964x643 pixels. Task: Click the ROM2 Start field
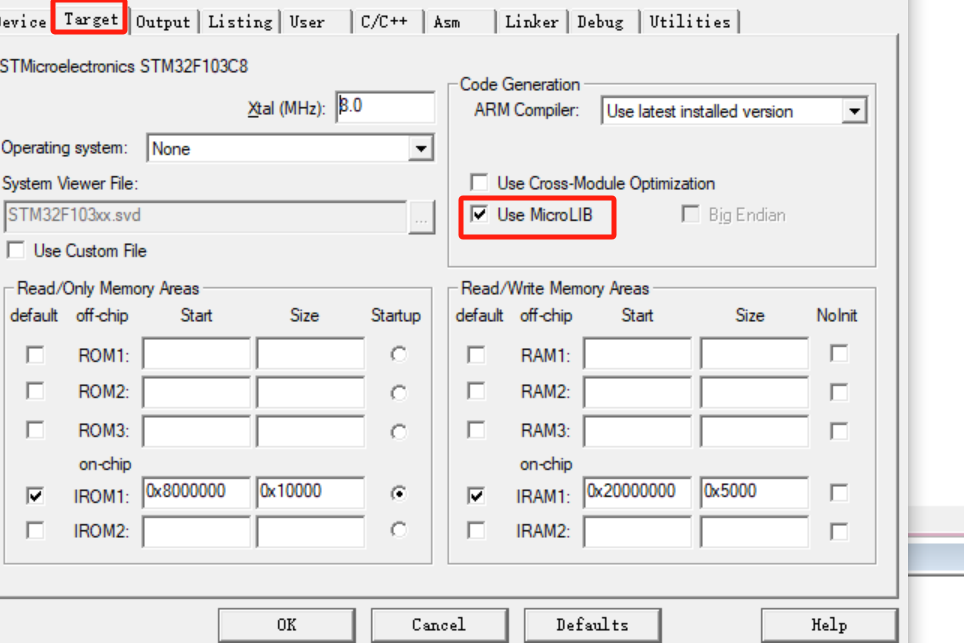click(x=197, y=392)
